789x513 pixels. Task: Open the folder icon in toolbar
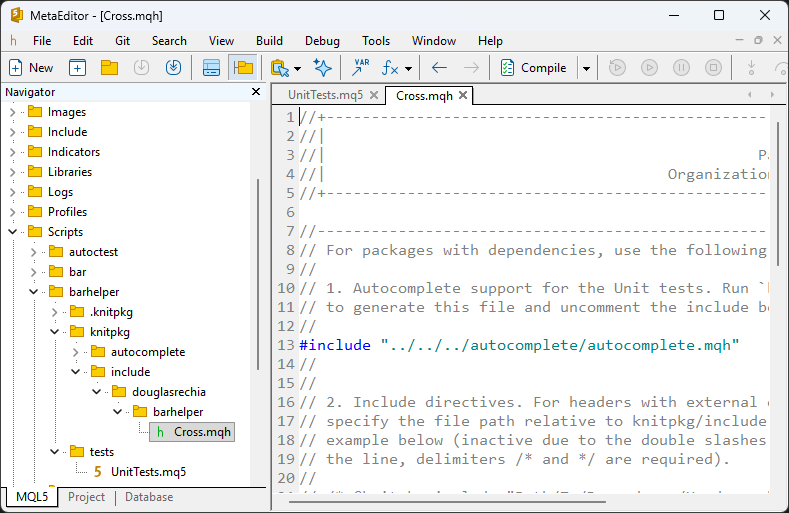pyautogui.click(x=109, y=68)
